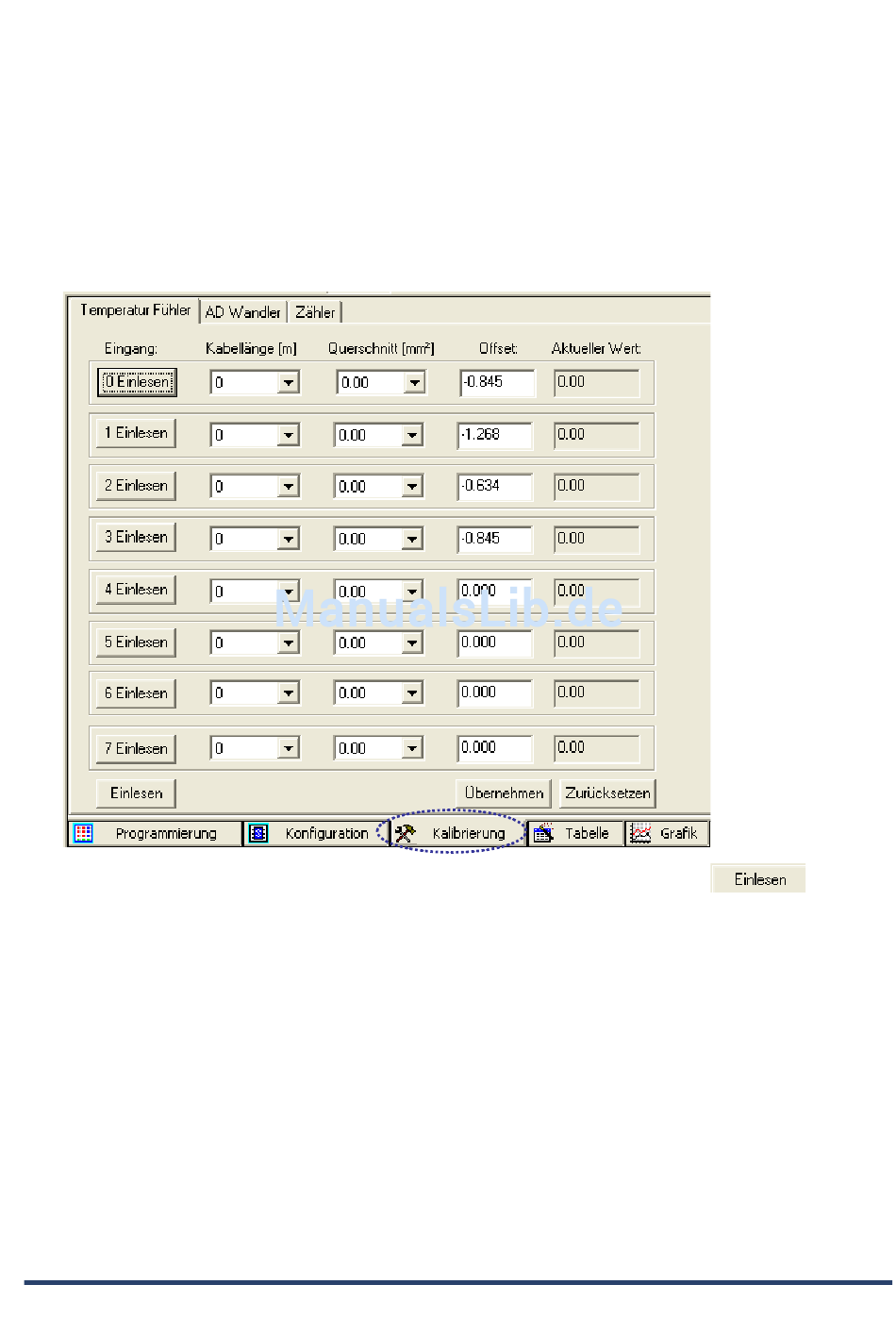This screenshot has height=1318, width=896.
Task: Open Kabellänge dropdown for input 1
Action: click(289, 436)
